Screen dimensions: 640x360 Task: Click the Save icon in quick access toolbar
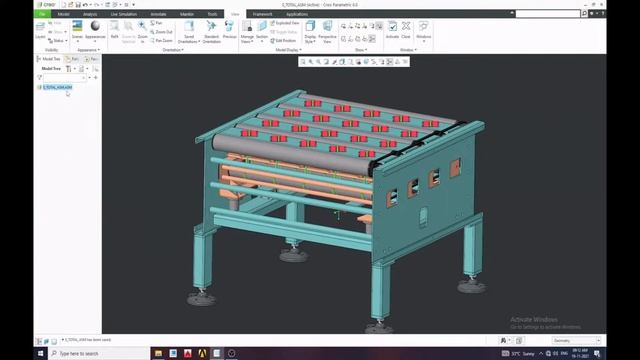click(78, 4)
